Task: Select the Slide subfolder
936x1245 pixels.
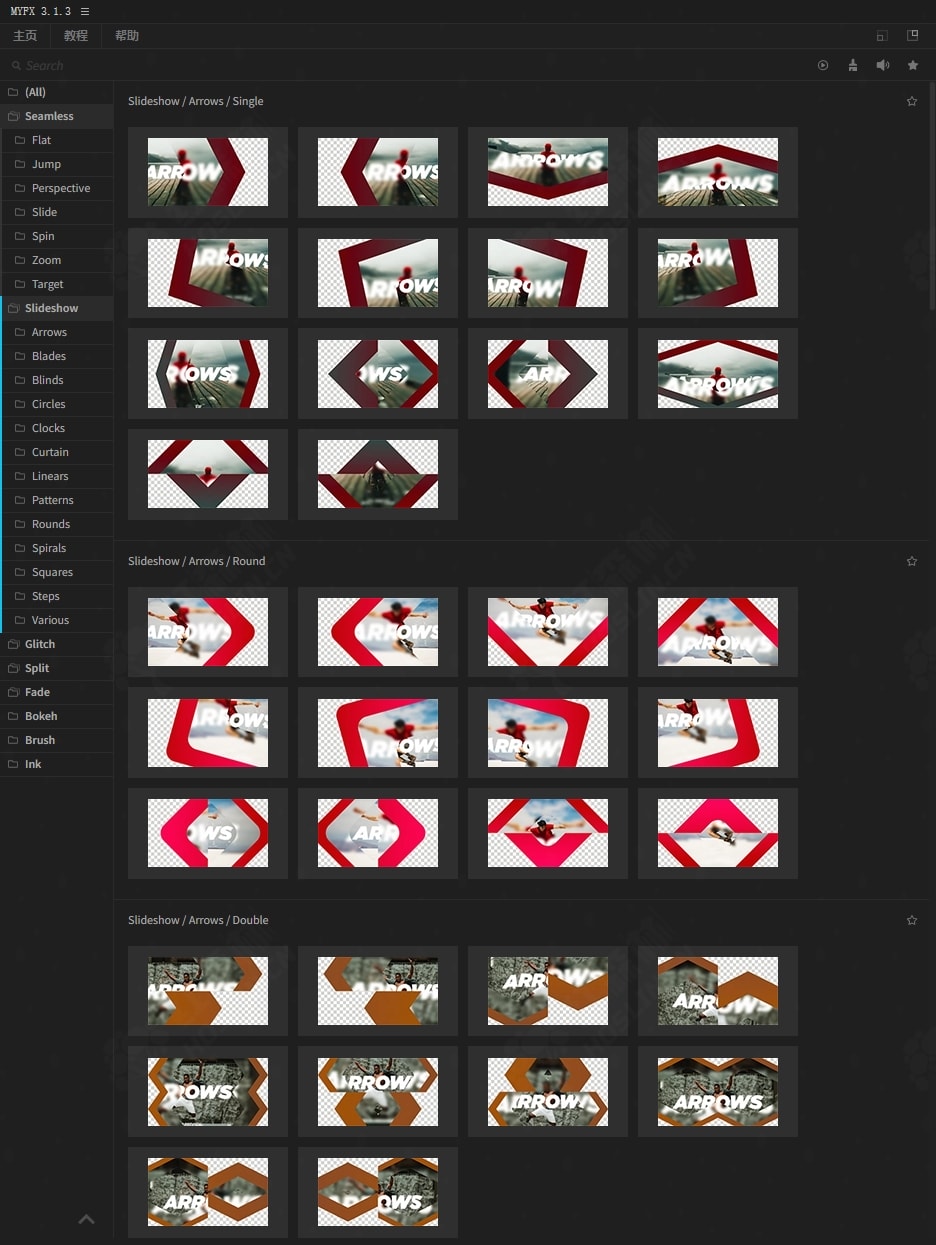Action: click(x=57, y=212)
